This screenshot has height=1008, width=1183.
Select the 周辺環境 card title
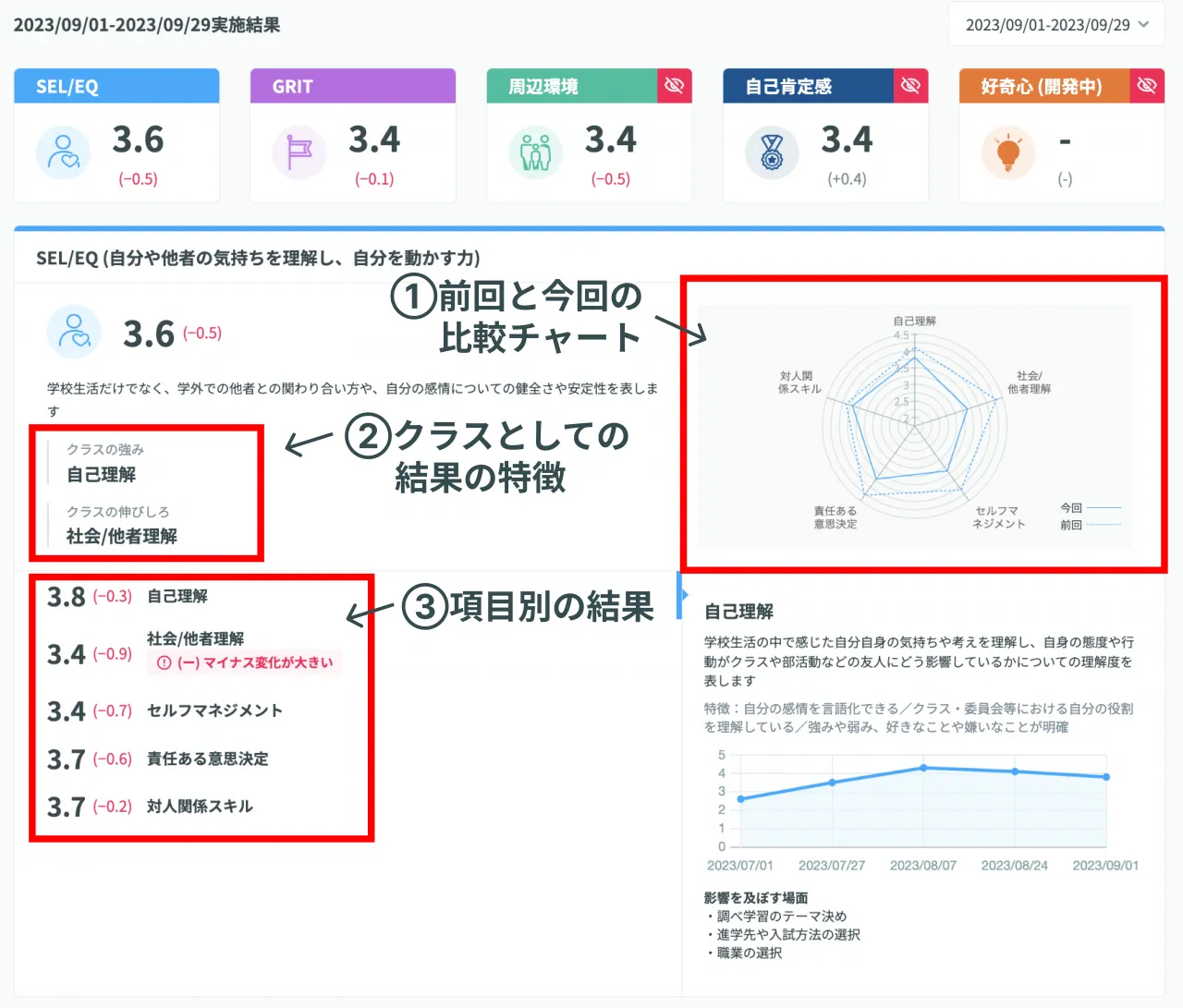(543, 87)
